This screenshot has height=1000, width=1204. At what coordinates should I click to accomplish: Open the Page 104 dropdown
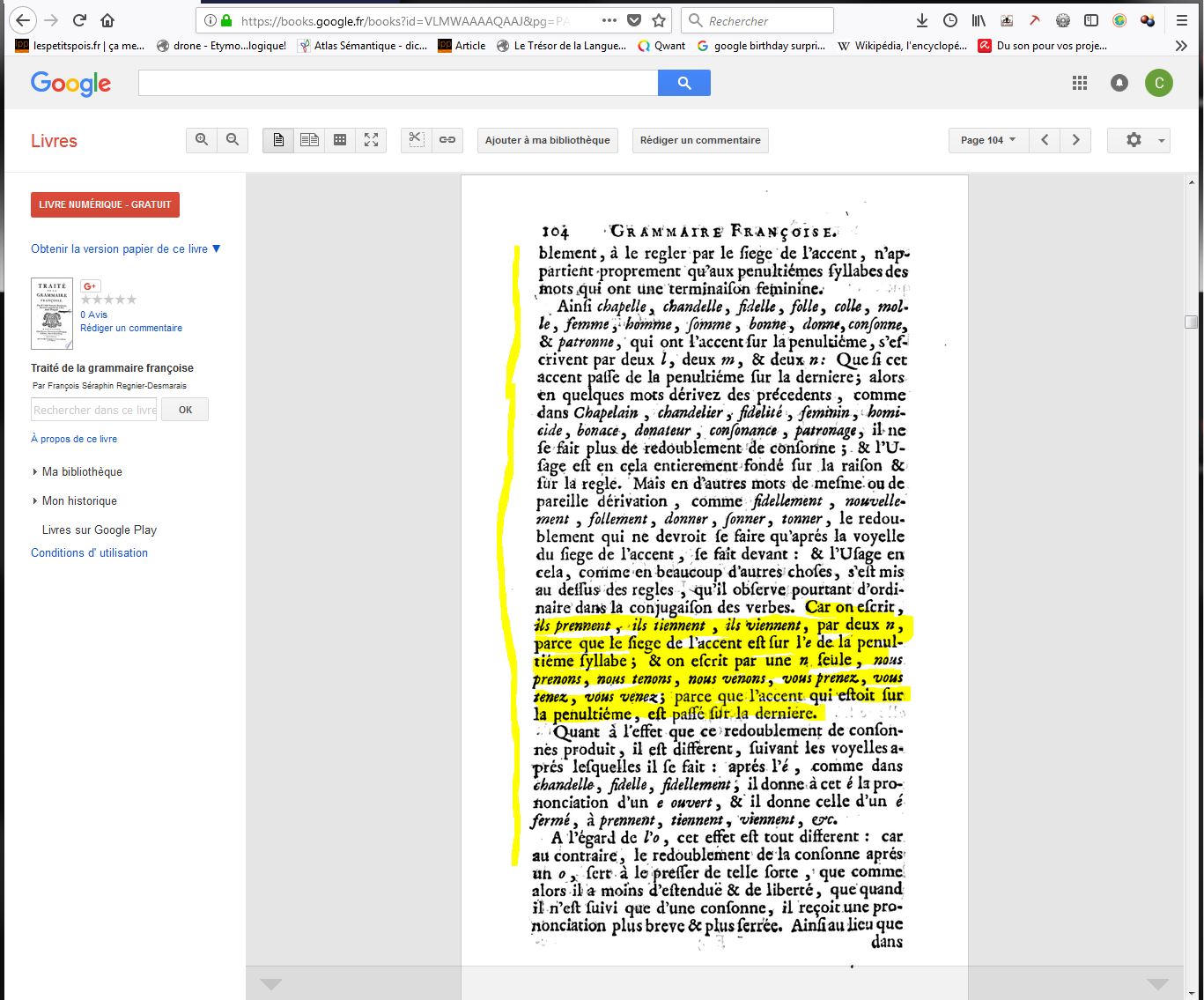point(988,140)
